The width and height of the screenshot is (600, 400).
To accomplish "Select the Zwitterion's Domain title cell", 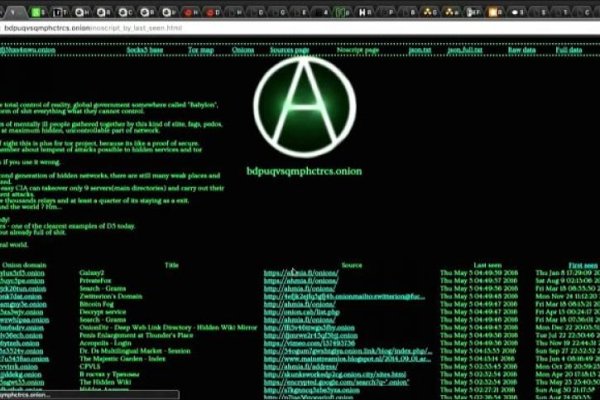I will (x=111, y=296).
